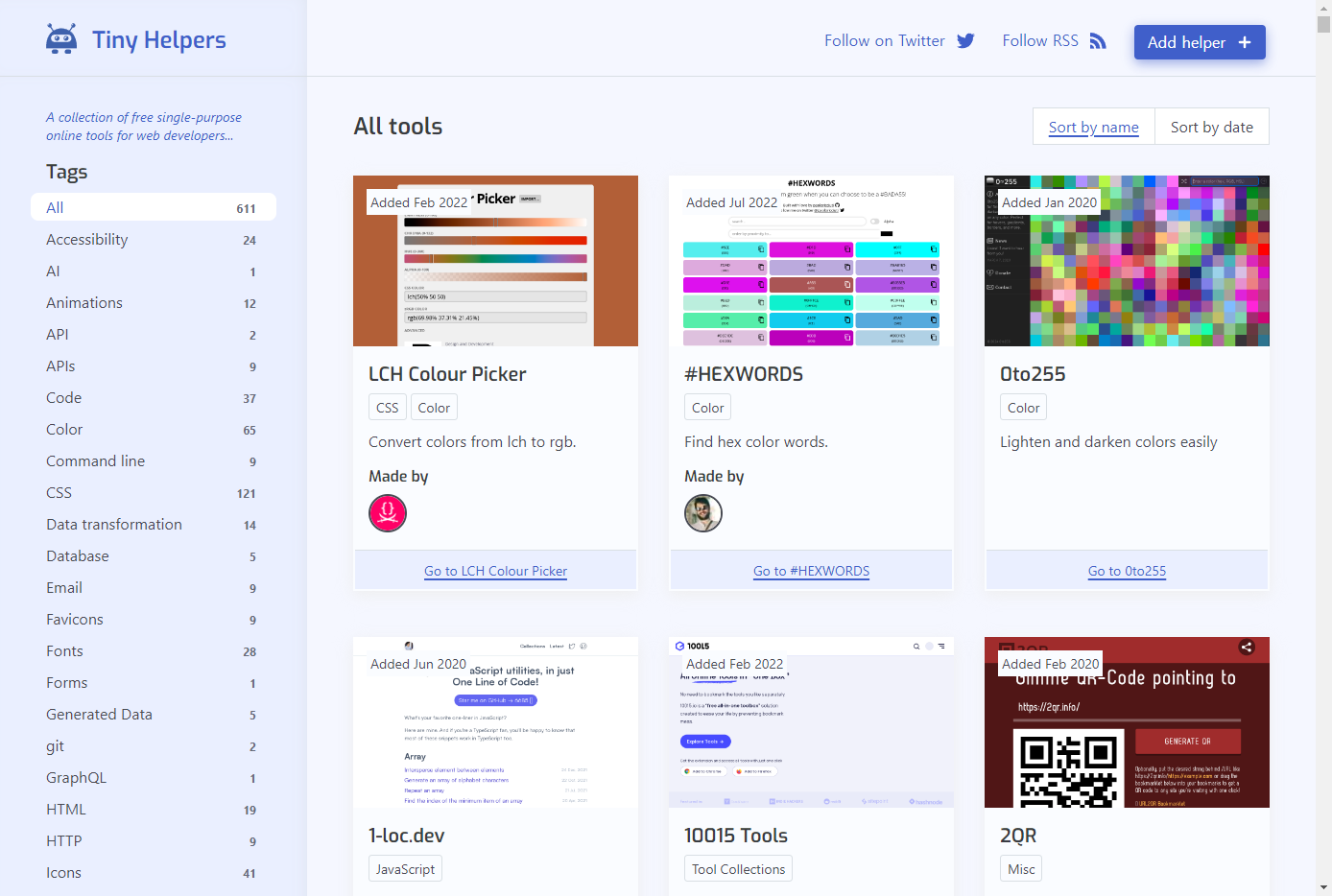
Task: Filter tools by Database tag
Action: (x=154, y=555)
